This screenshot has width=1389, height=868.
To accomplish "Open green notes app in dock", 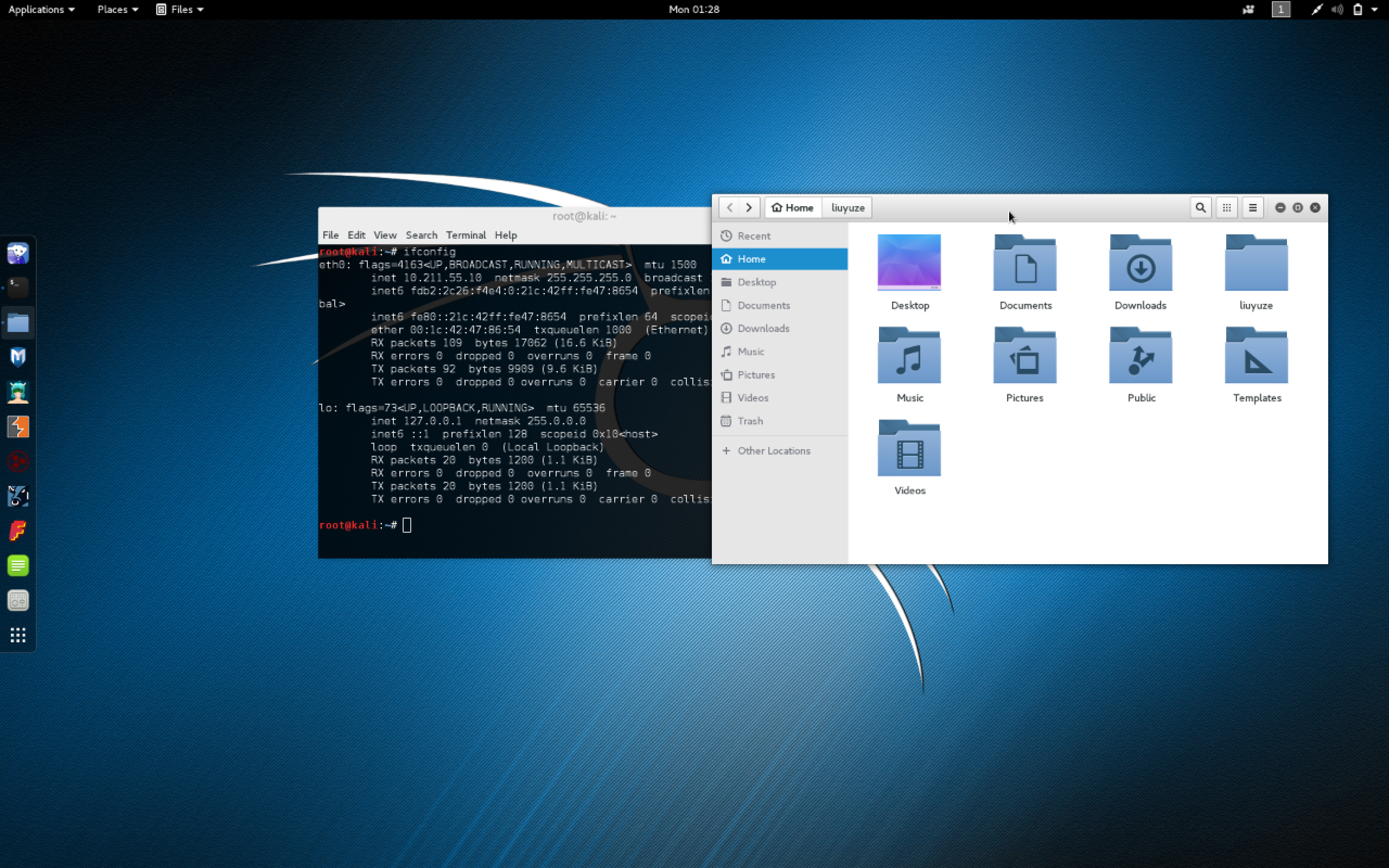I will click(18, 565).
